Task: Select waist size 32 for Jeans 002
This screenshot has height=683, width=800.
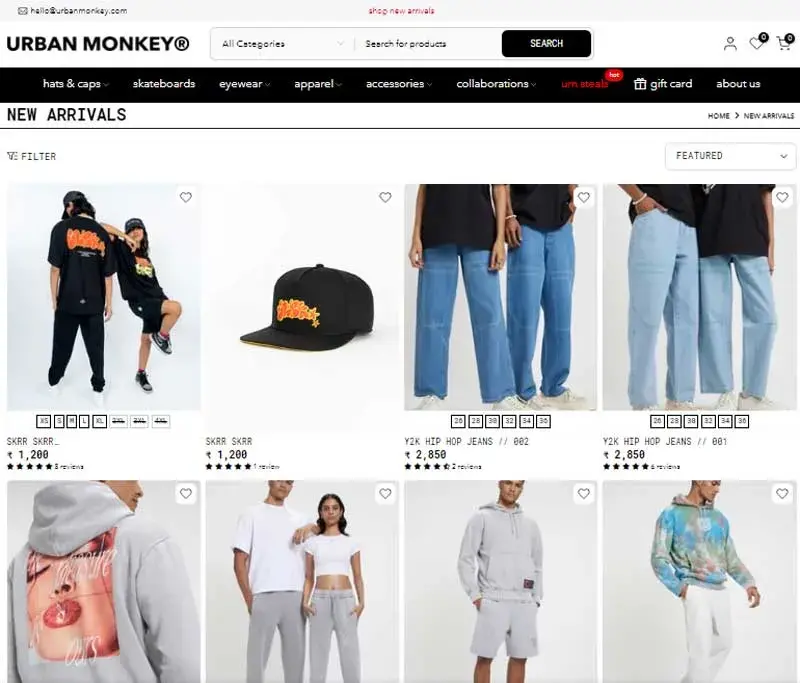Action: tap(509, 421)
